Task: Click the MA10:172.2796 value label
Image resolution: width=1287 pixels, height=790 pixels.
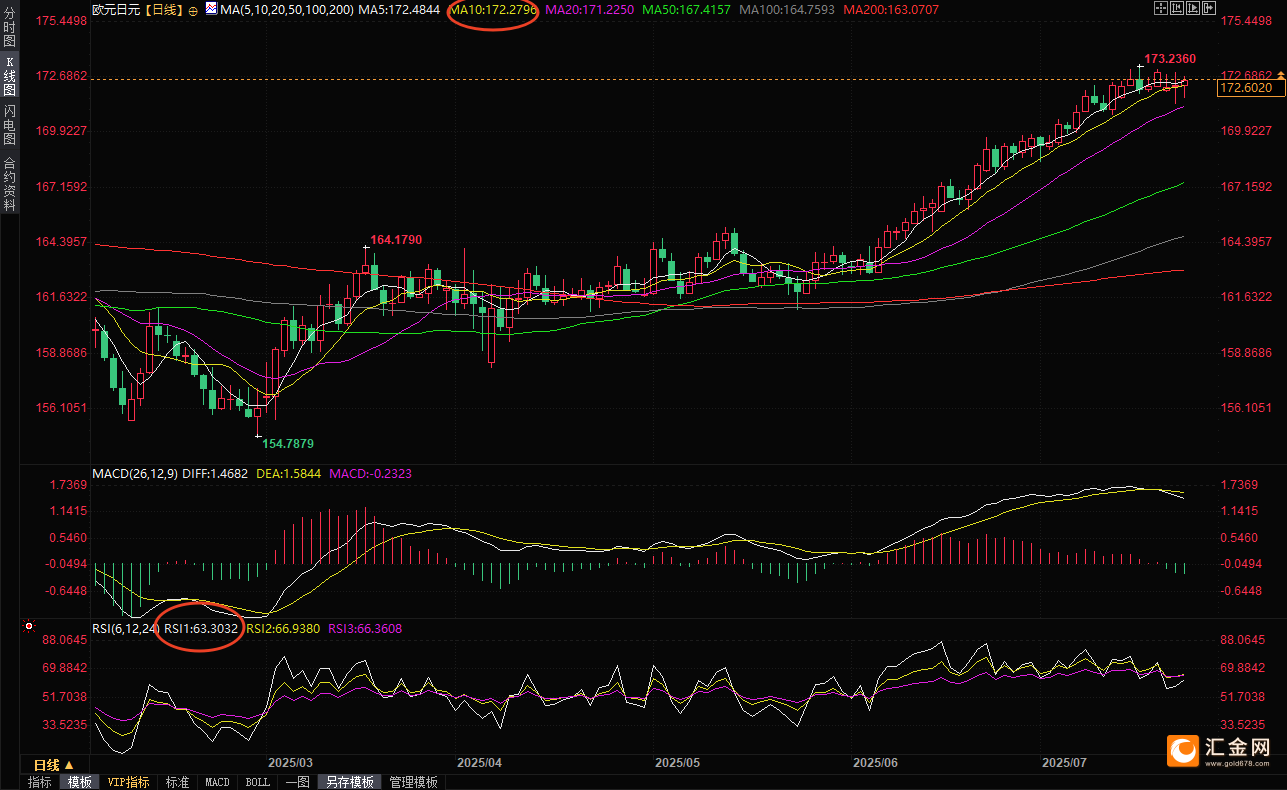Action: [493, 9]
